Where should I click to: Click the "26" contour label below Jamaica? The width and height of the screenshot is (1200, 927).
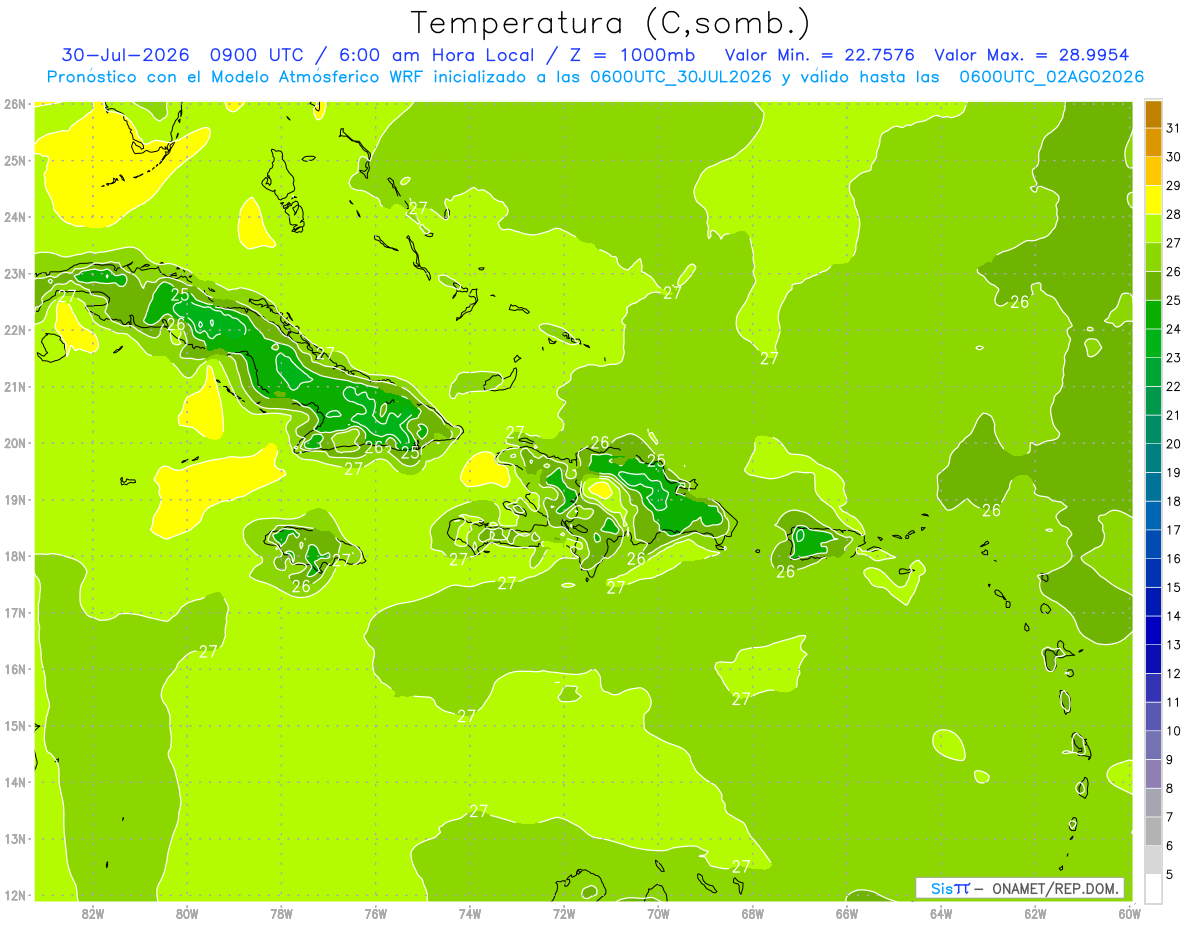[x=301, y=587]
